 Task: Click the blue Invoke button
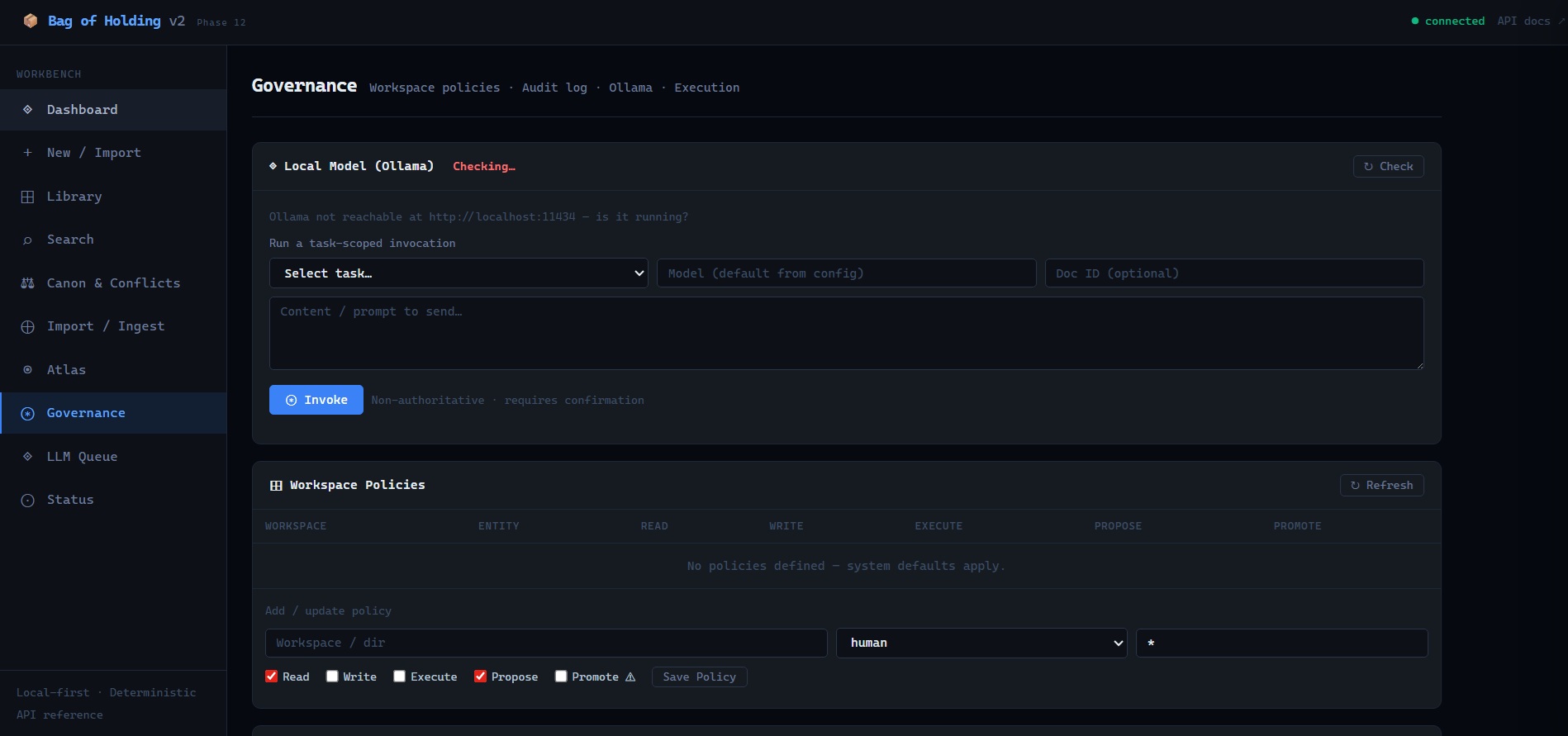pos(316,400)
